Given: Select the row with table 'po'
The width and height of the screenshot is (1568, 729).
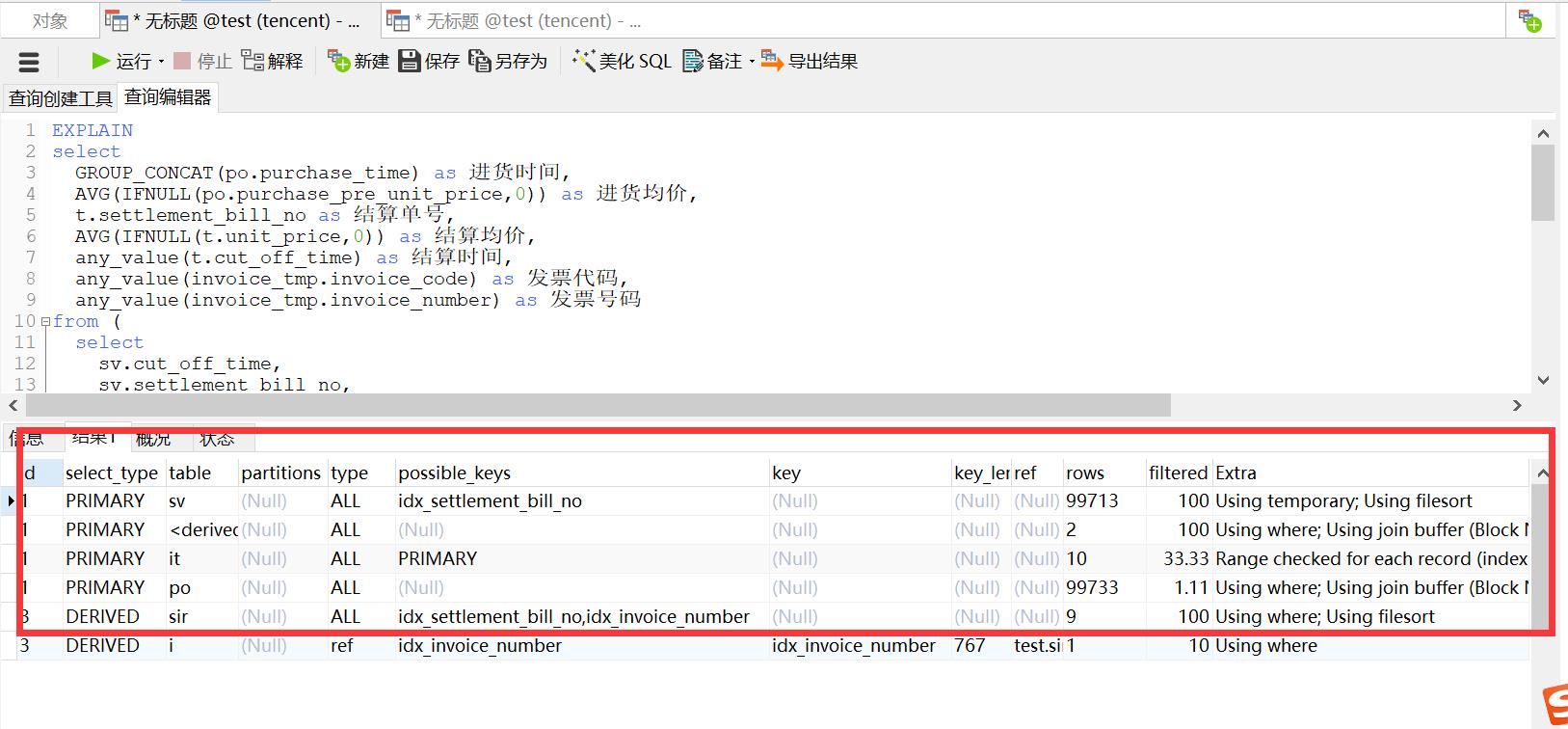Looking at the screenshot, I should click(179, 587).
